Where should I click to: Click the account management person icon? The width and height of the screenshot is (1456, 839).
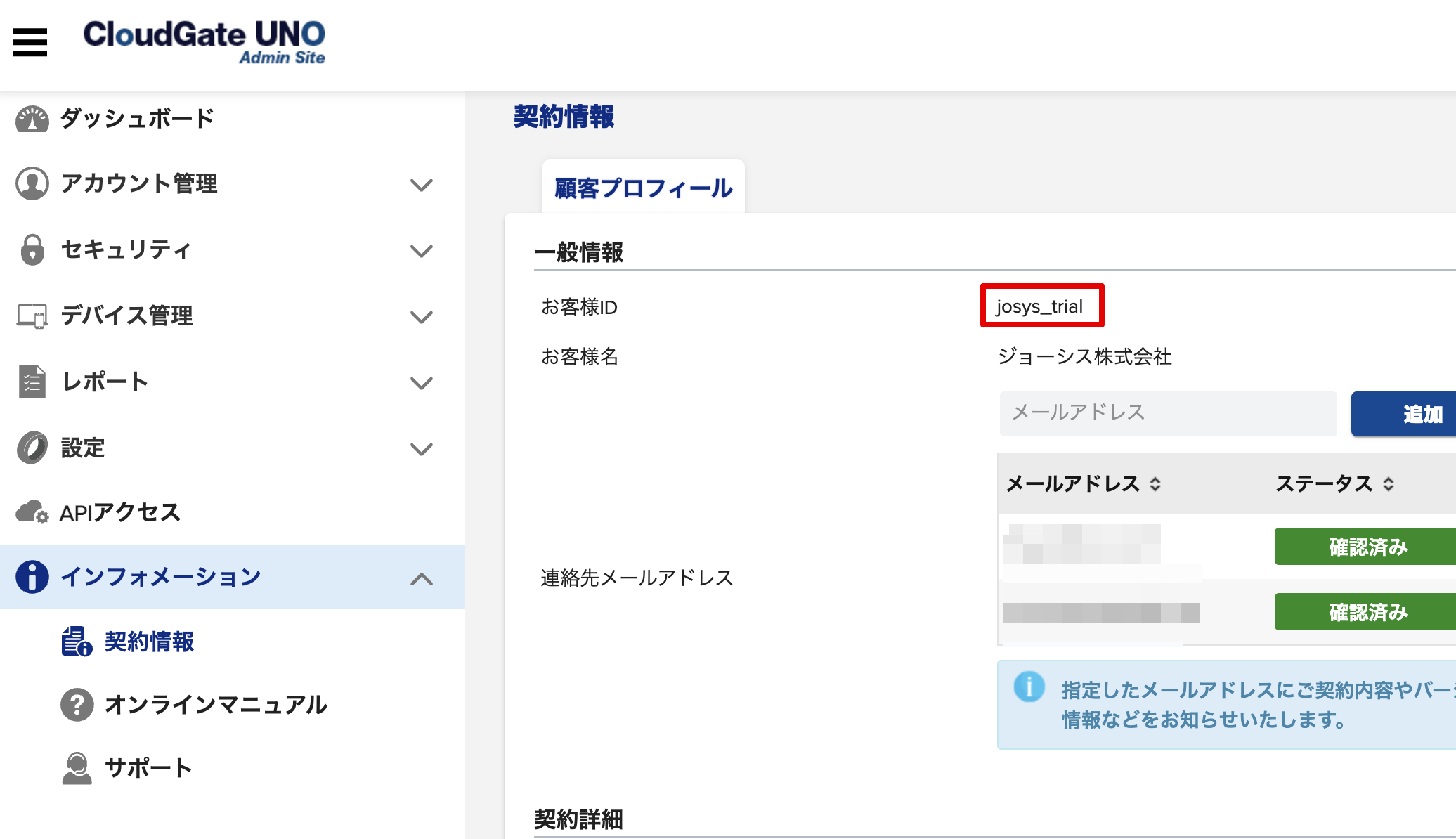pos(32,183)
